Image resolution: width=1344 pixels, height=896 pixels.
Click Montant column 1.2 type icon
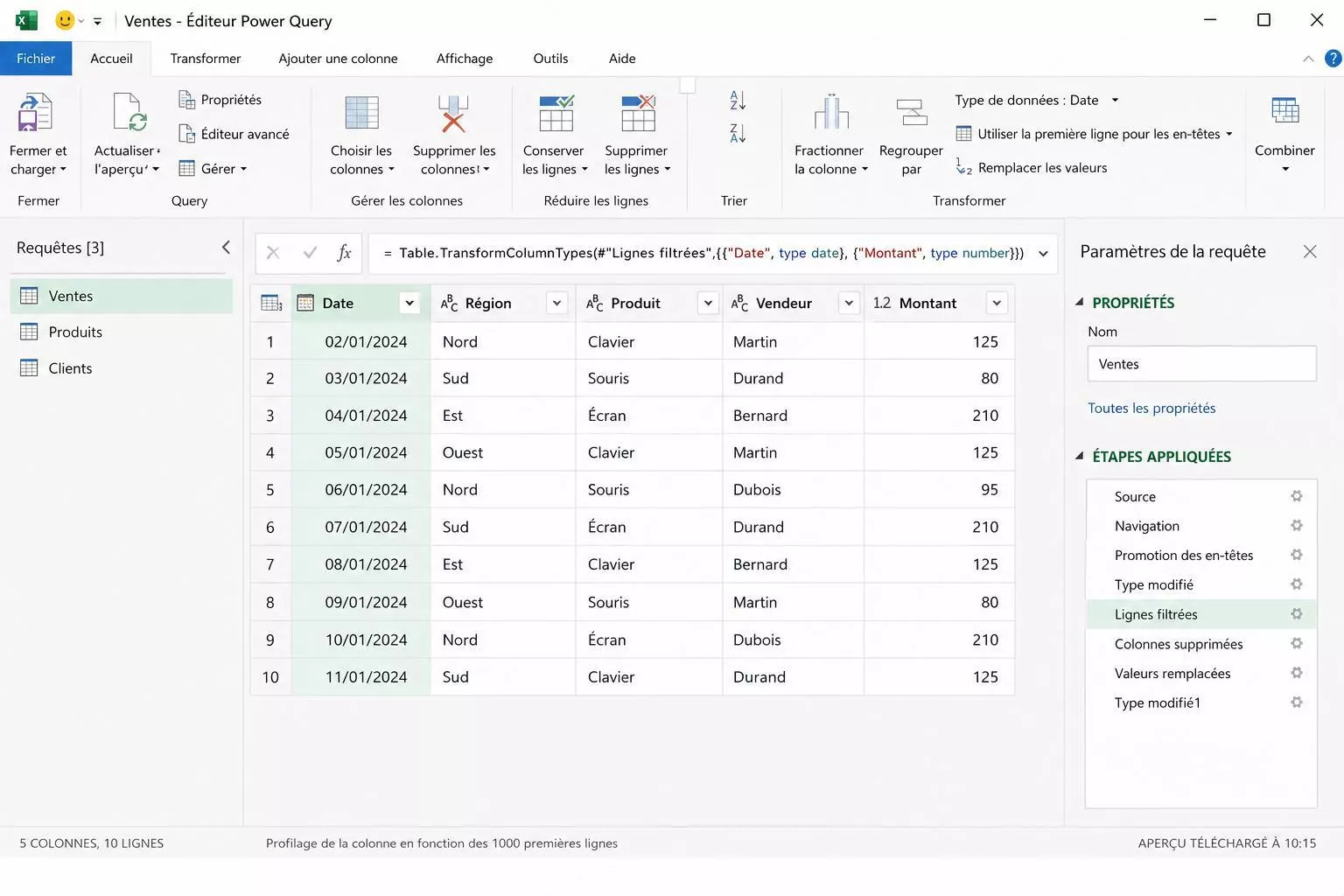click(x=881, y=303)
